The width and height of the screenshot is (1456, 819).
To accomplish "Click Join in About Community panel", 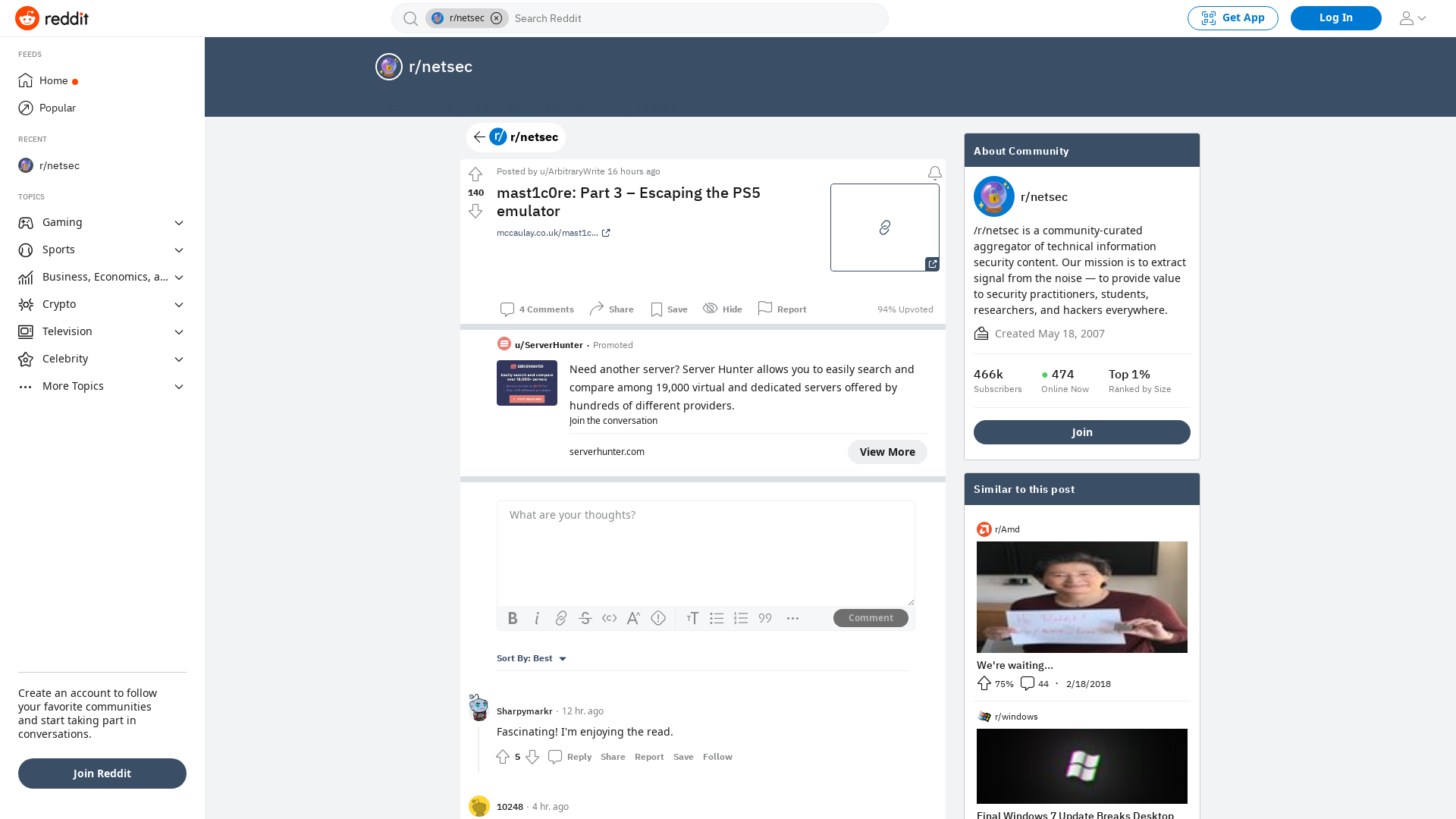I will click(x=1082, y=432).
